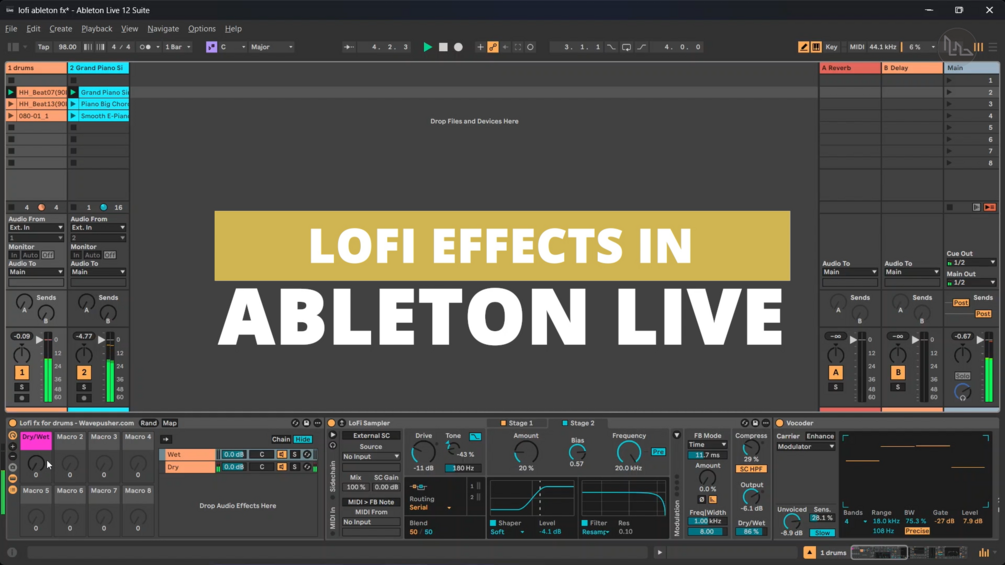This screenshot has height=565, width=1005.
Task: Click the Arrangement Record button
Action: pyautogui.click(x=458, y=47)
